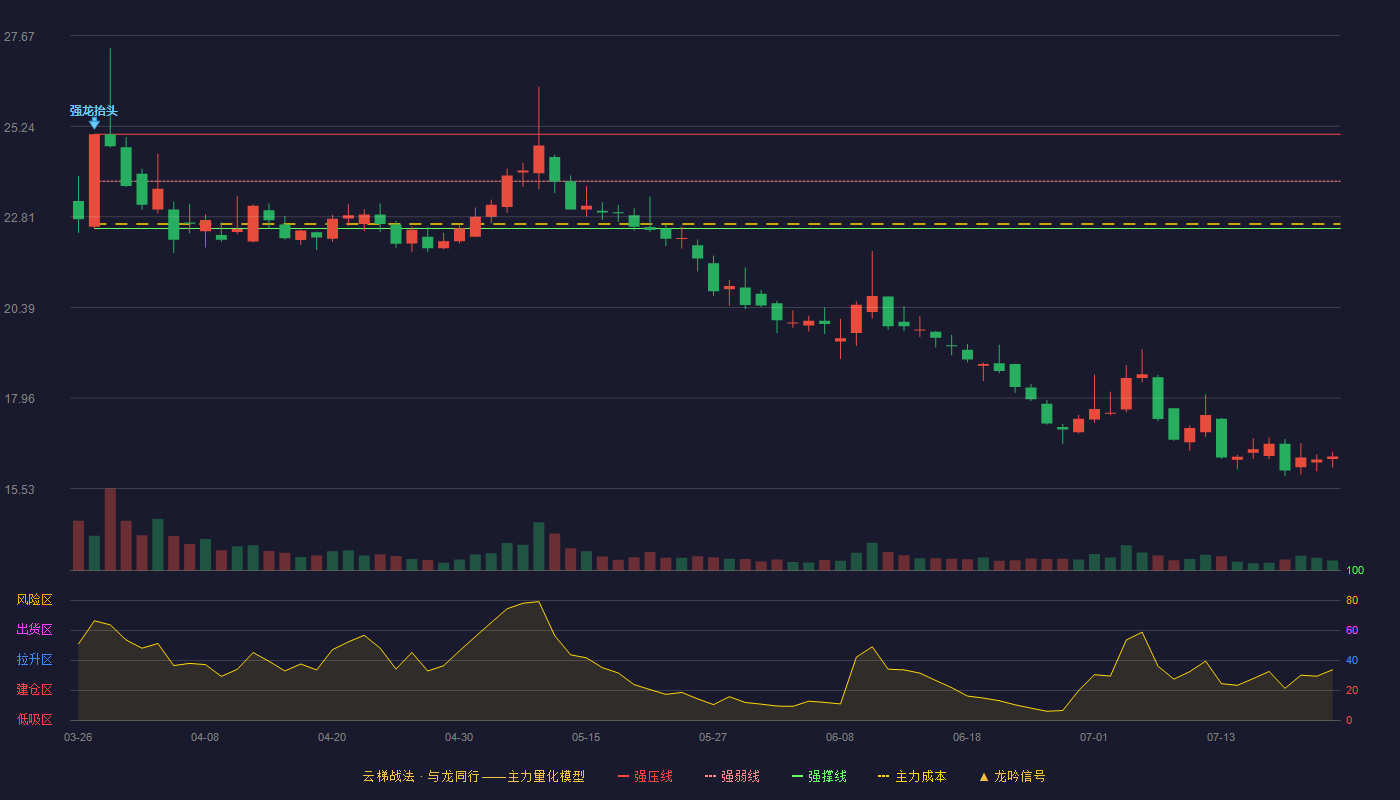Click the 拉升区 zone label
This screenshot has width=1400, height=800.
(34, 660)
